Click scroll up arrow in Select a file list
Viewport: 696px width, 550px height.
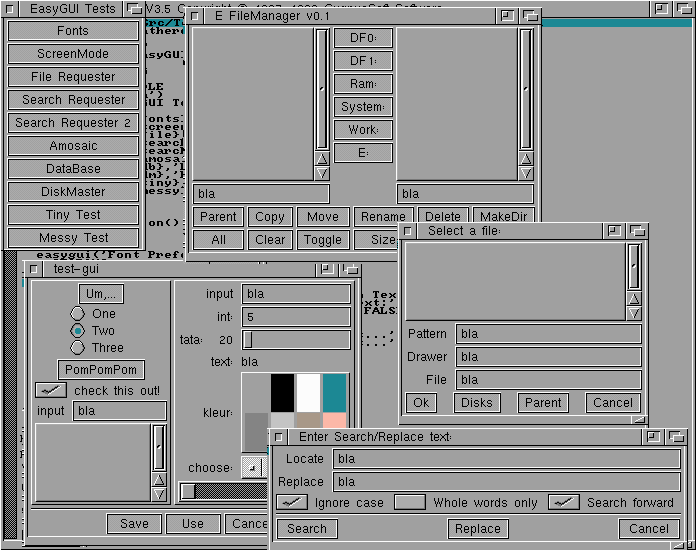(634, 299)
